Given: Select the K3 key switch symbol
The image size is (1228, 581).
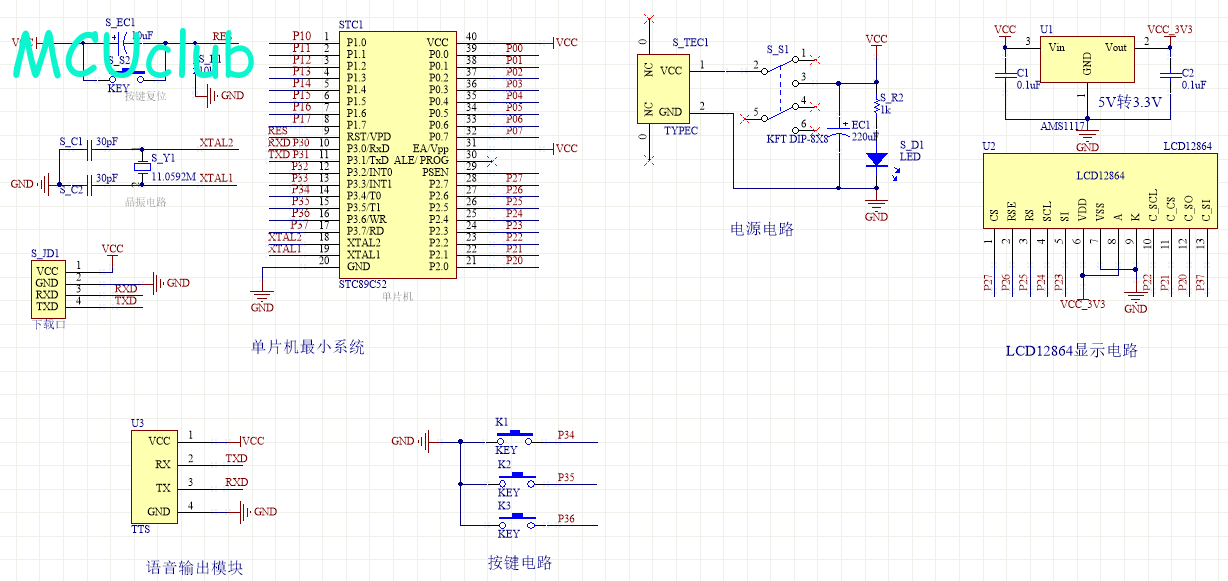Looking at the screenshot, I should (x=514, y=522).
